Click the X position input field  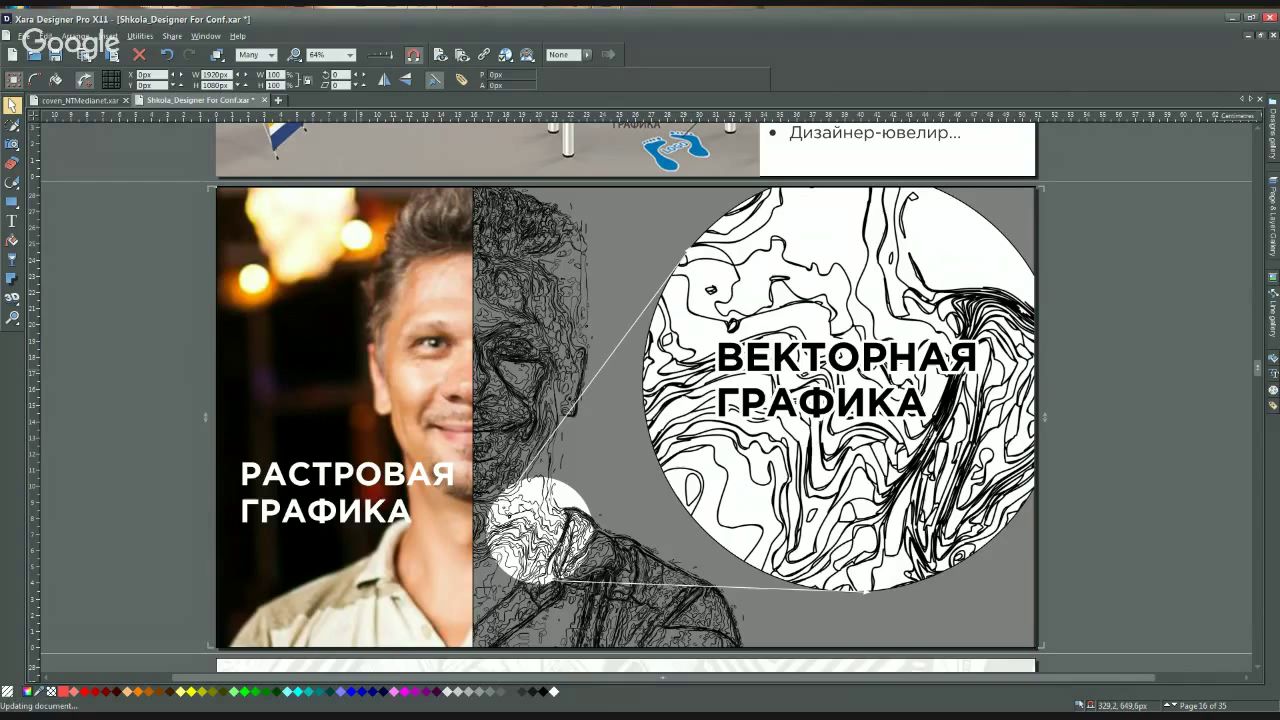(152, 75)
